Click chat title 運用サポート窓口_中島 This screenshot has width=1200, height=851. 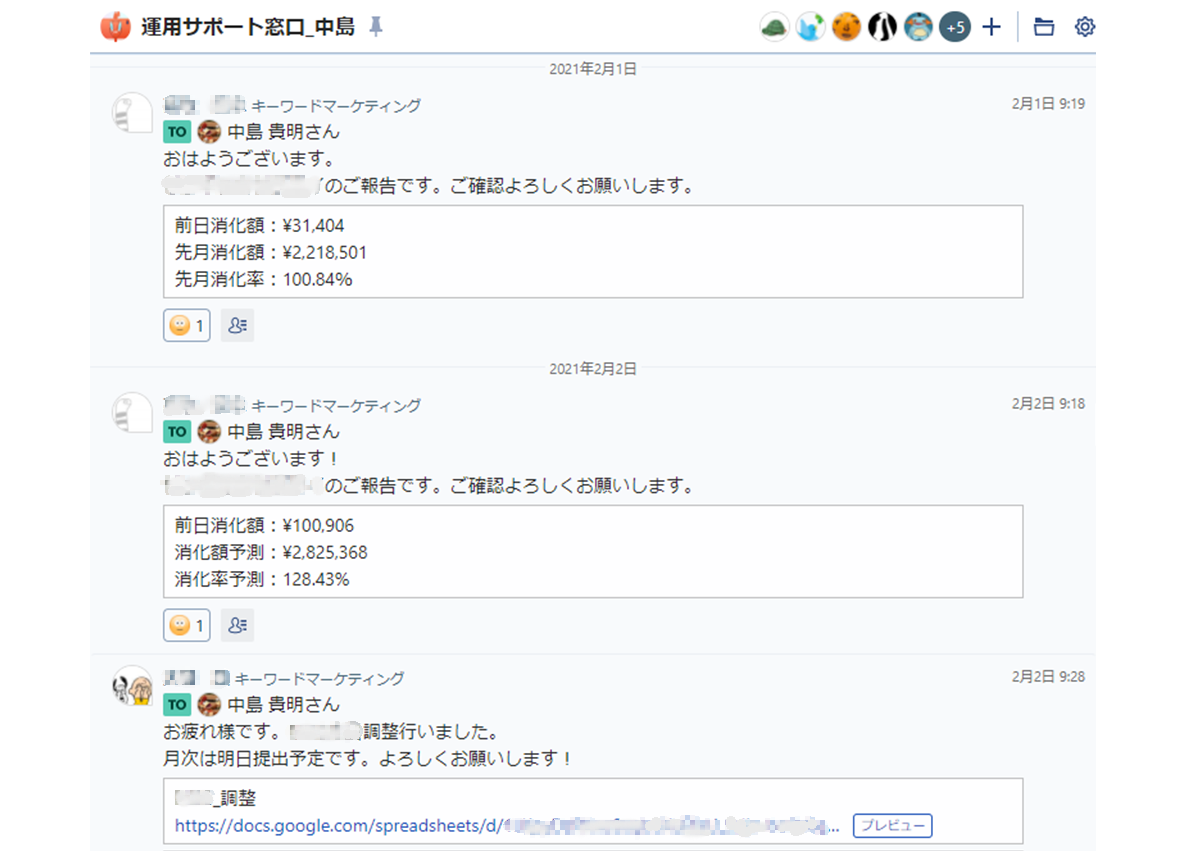(x=248, y=28)
